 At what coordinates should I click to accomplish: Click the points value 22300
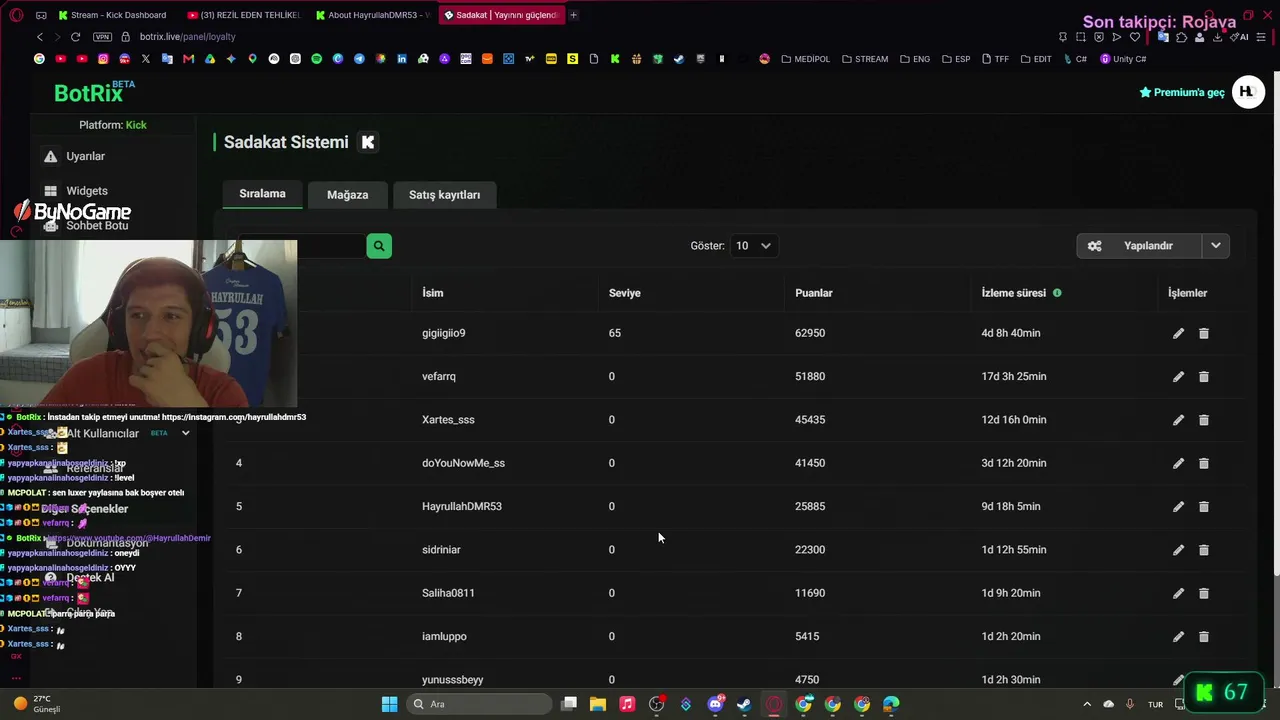point(810,550)
